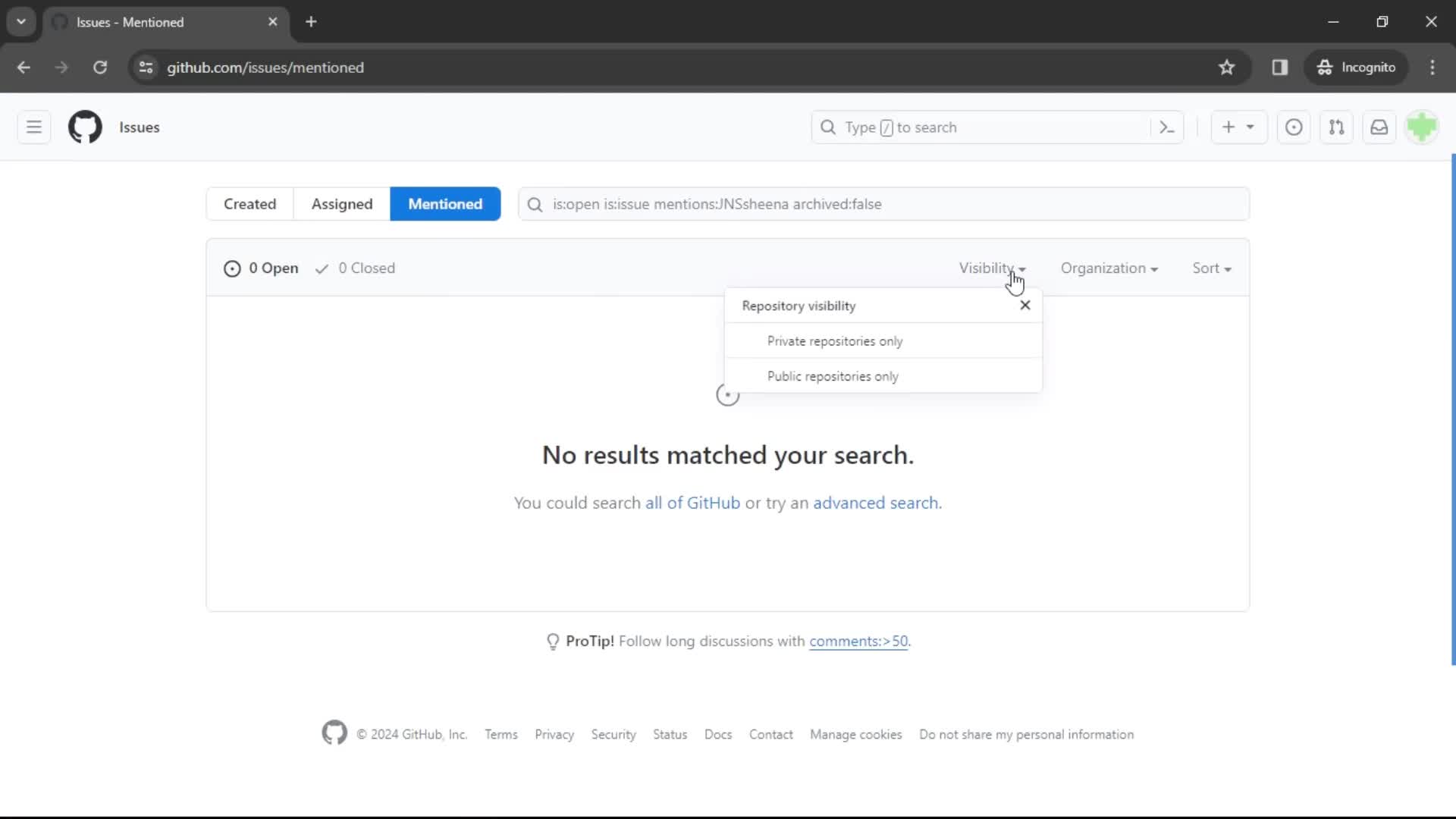Click the GitHub octocat logo icon
The image size is (1456, 819).
[x=85, y=127]
